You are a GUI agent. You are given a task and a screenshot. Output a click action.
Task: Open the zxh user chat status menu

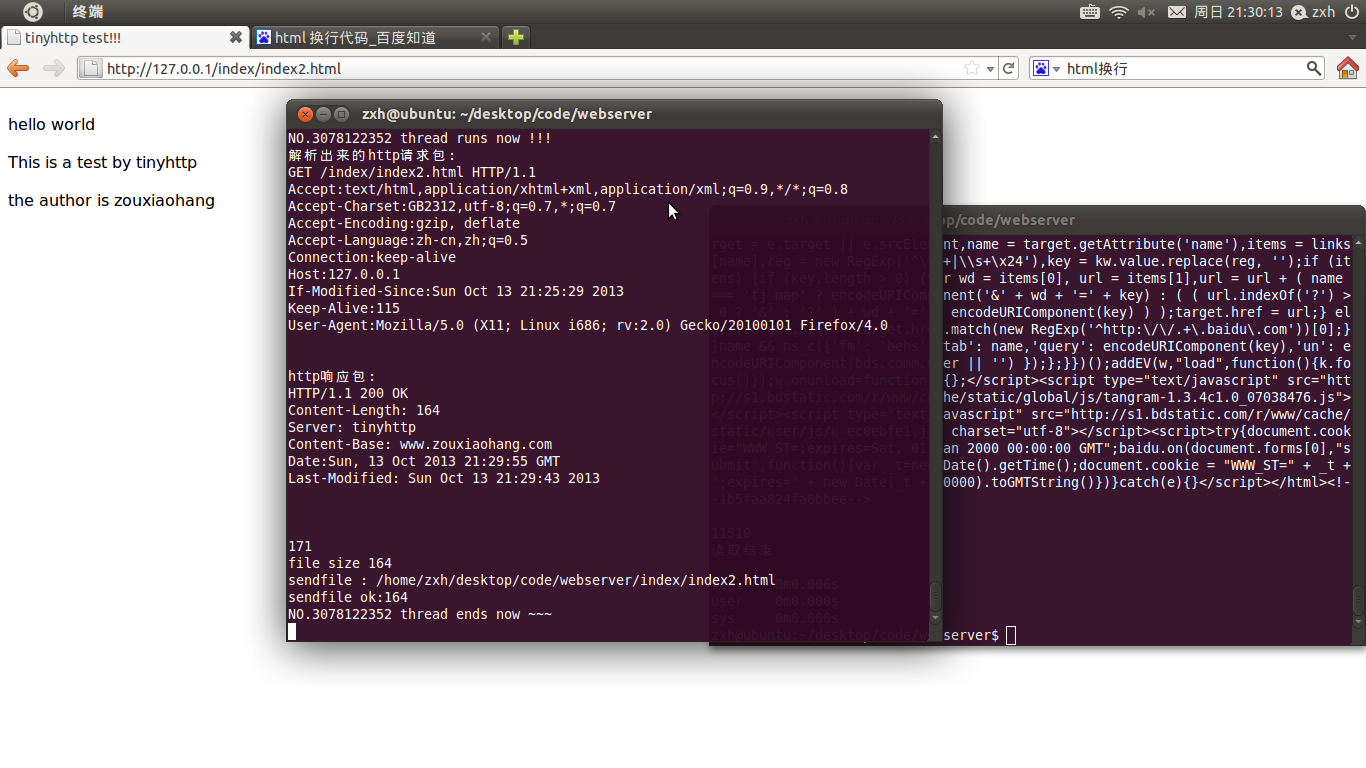[1313, 12]
